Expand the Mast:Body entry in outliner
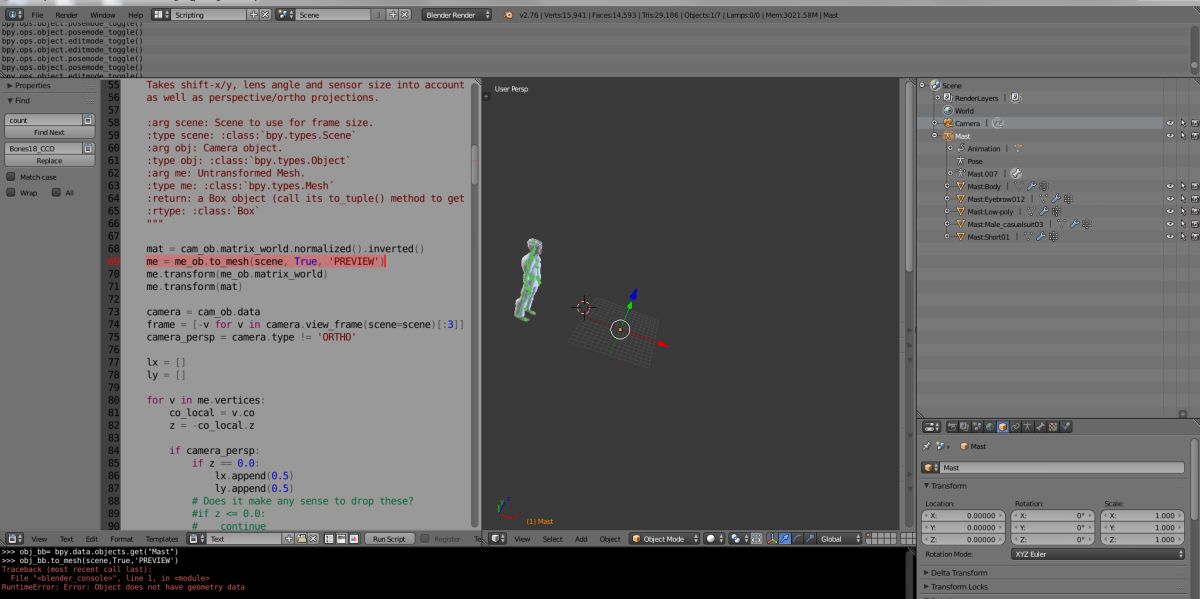Screen dimensions: 1200x599 click(x=949, y=186)
